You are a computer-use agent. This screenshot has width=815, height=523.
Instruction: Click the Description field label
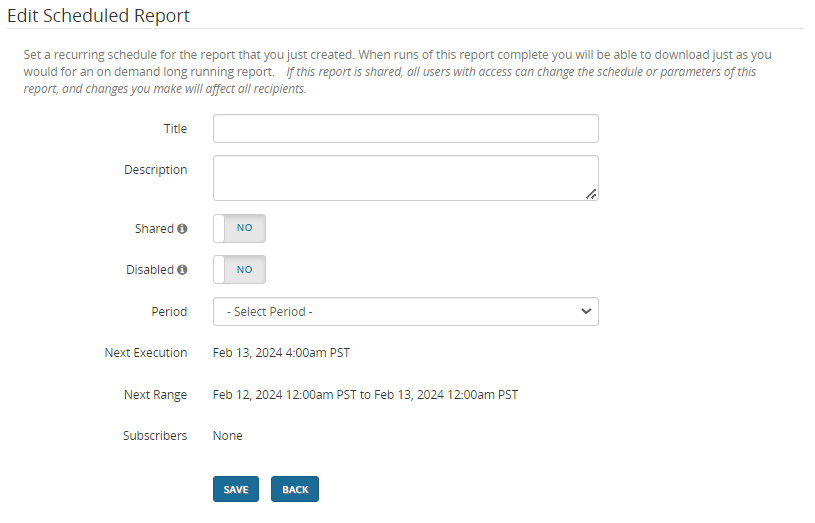coord(155,170)
